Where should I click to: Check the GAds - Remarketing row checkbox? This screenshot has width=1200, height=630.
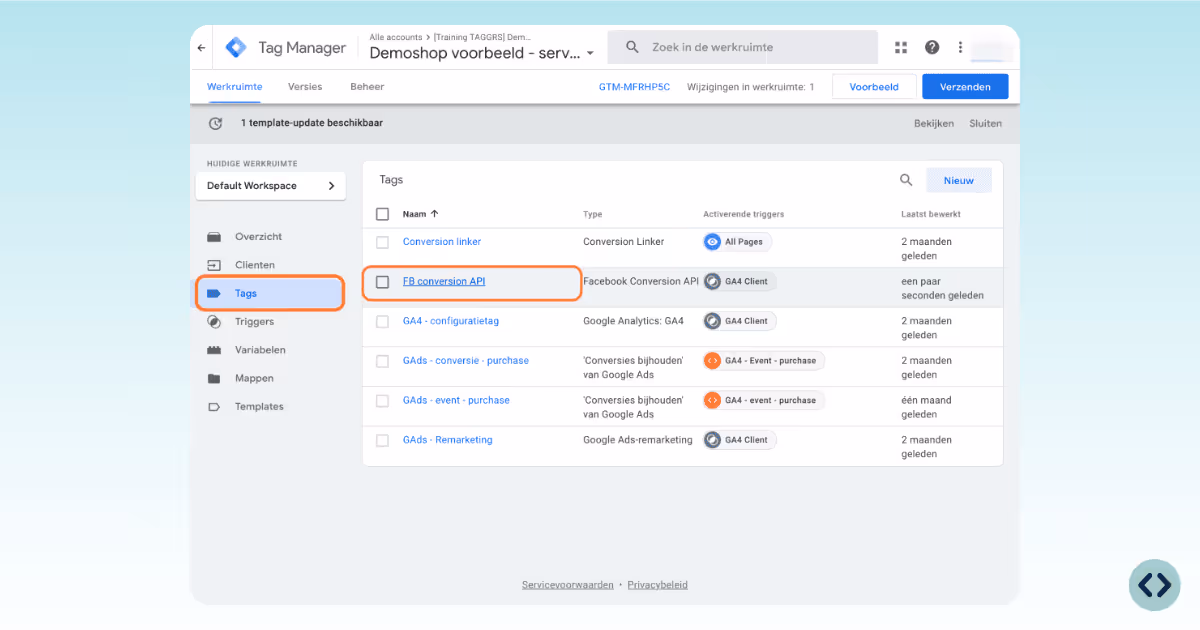pyautogui.click(x=382, y=440)
